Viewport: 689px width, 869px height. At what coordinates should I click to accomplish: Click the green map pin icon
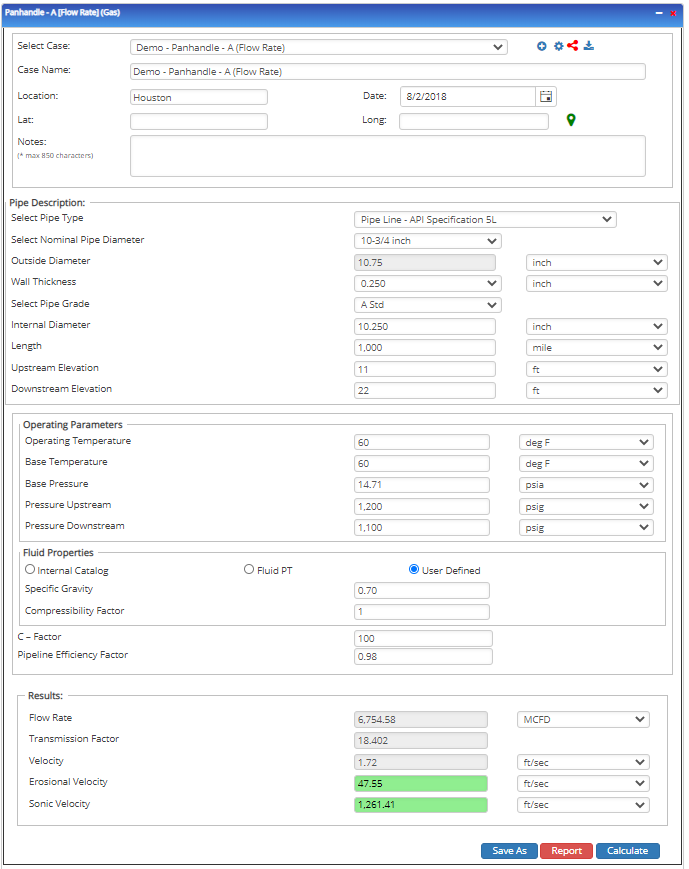[x=571, y=120]
